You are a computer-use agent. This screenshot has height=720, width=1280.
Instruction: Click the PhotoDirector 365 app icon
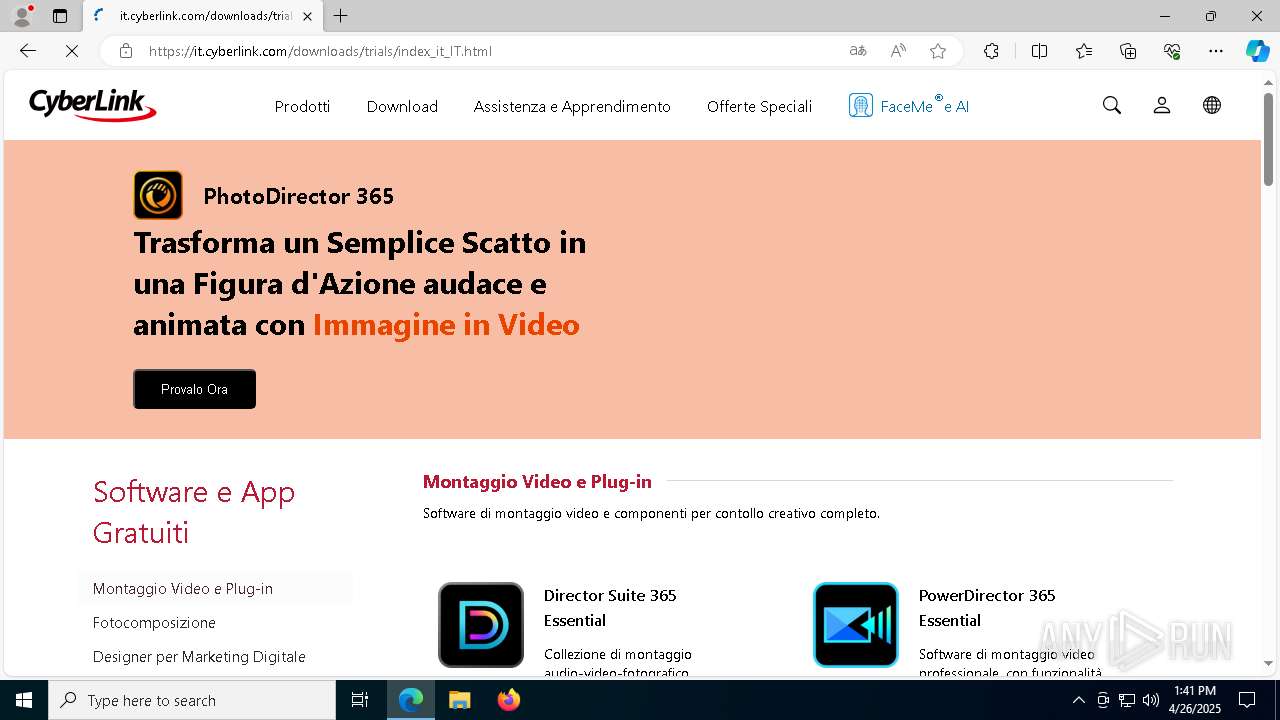pos(158,195)
